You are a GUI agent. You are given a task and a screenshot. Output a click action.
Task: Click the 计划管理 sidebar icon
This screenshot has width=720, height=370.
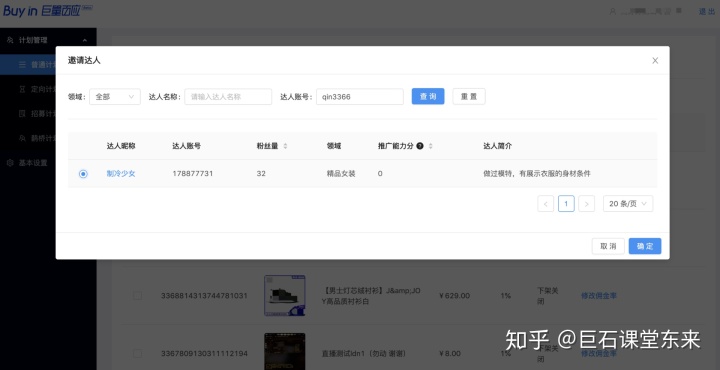[10, 40]
